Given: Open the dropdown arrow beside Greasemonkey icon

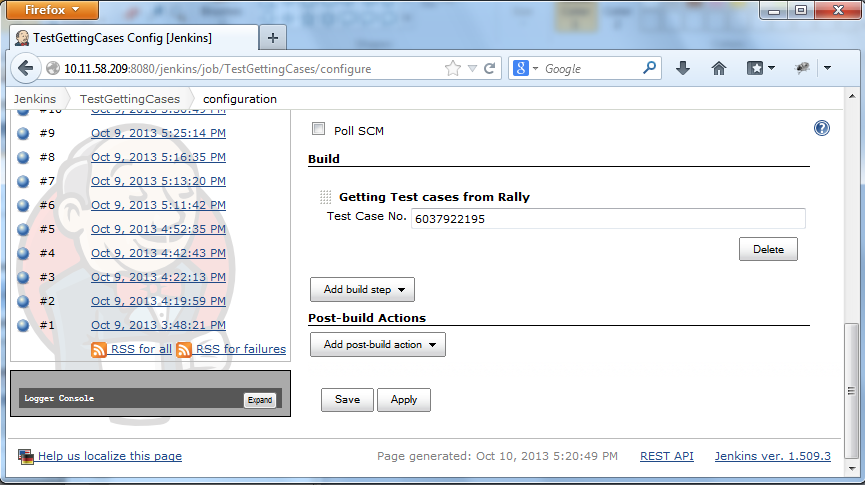Looking at the screenshot, I should click(827, 68).
